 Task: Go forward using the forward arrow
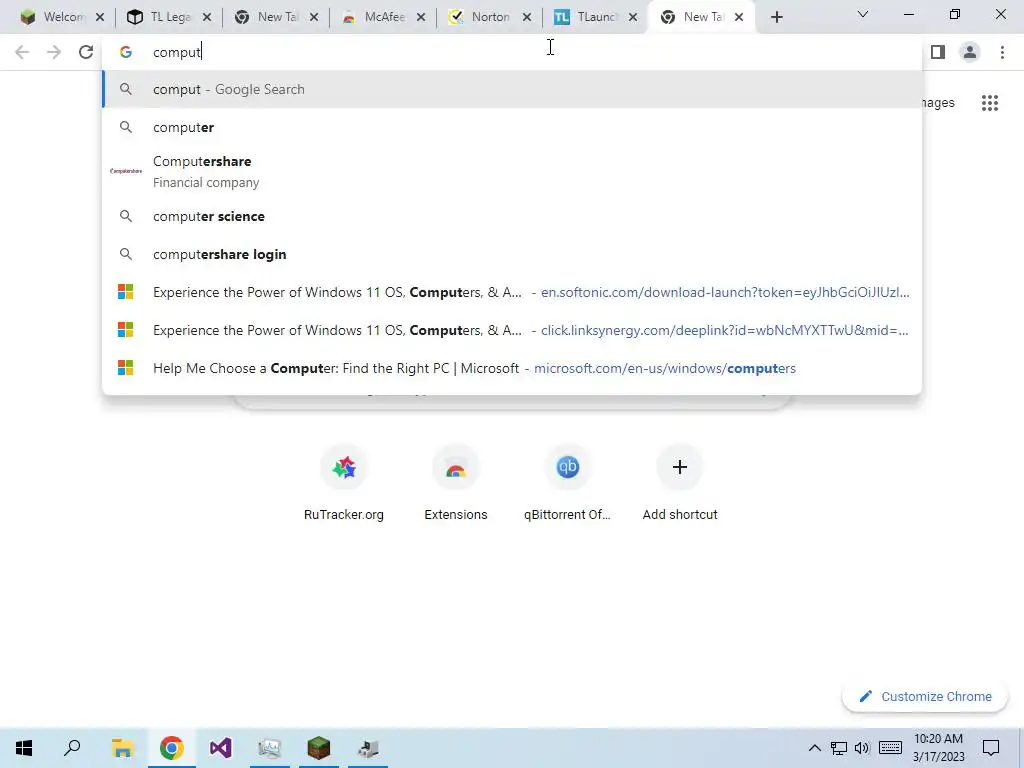pos(54,52)
